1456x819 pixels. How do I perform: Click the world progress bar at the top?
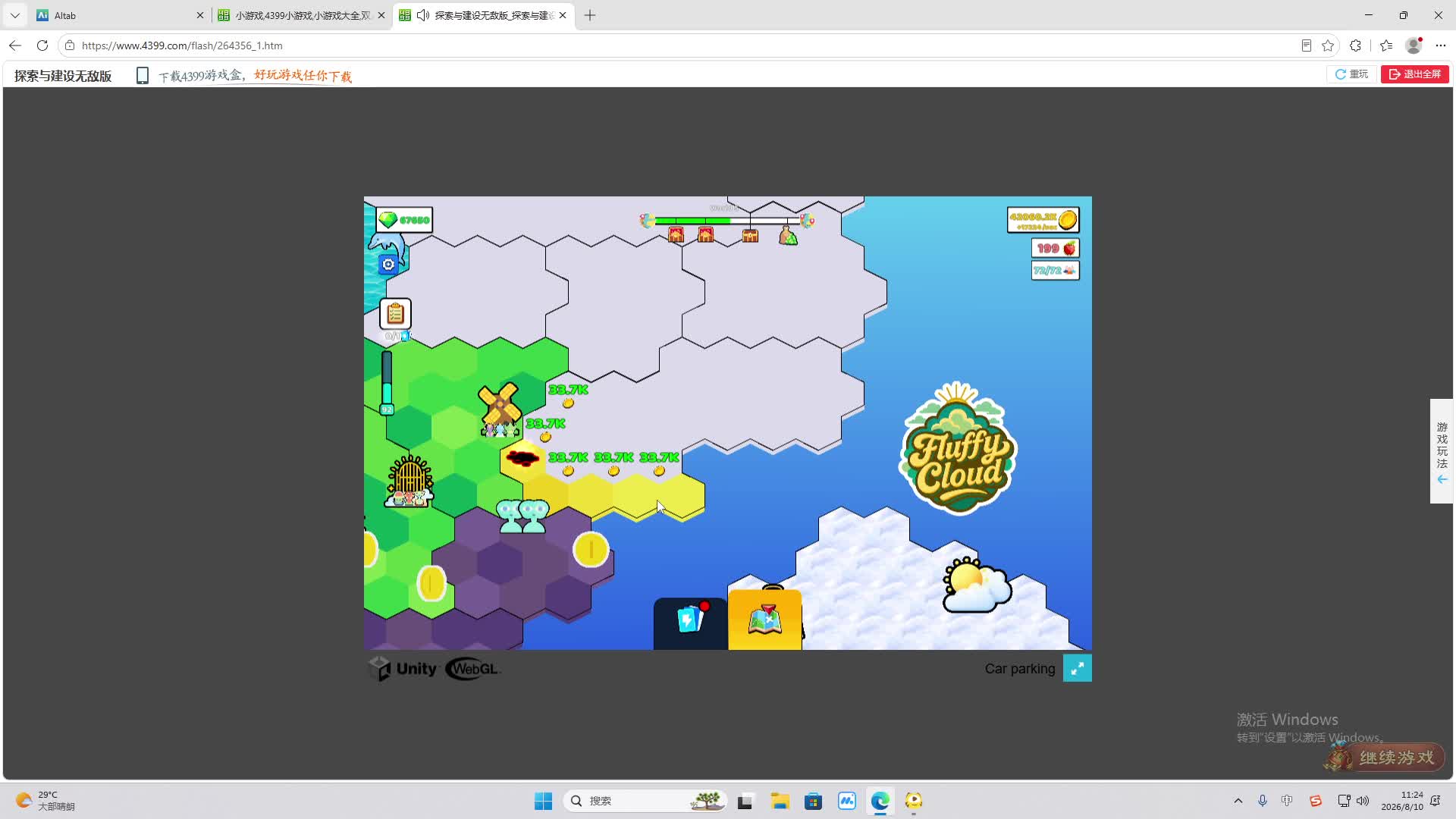pyautogui.click(x=726, y=221)
